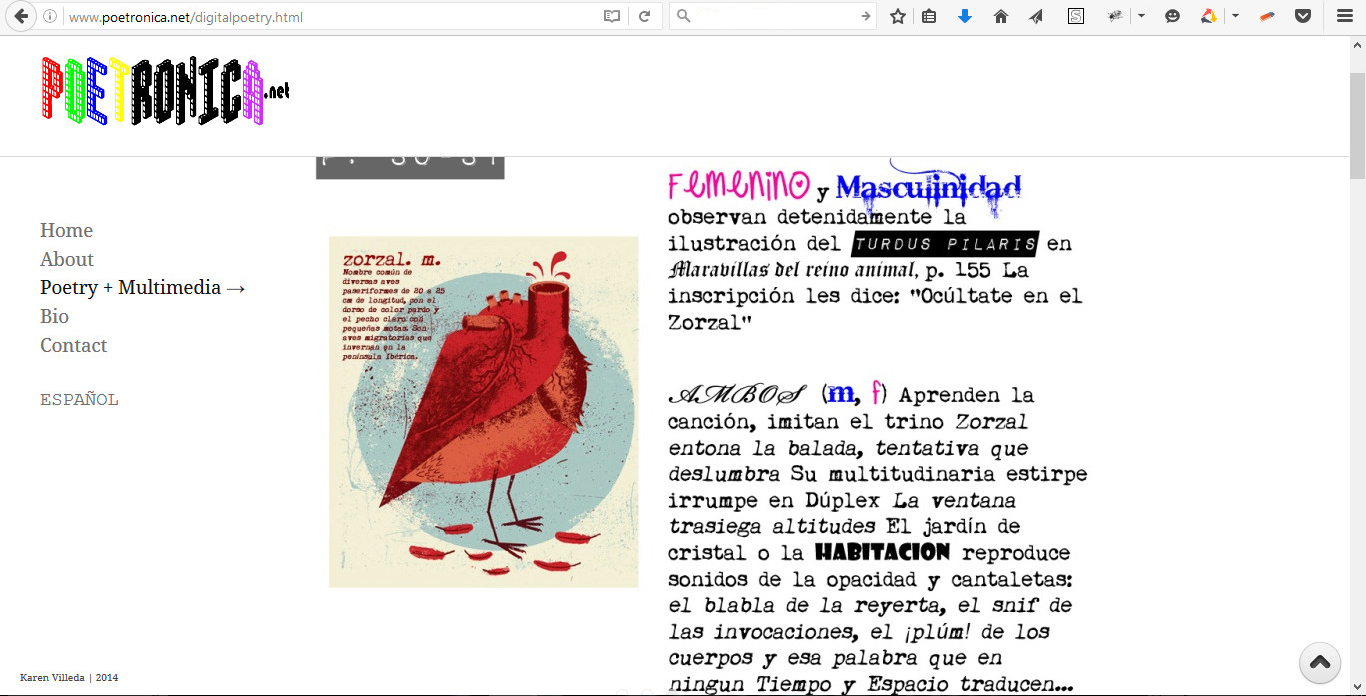
Task: Click the search magnifier icon
Action: pos(684,17)
